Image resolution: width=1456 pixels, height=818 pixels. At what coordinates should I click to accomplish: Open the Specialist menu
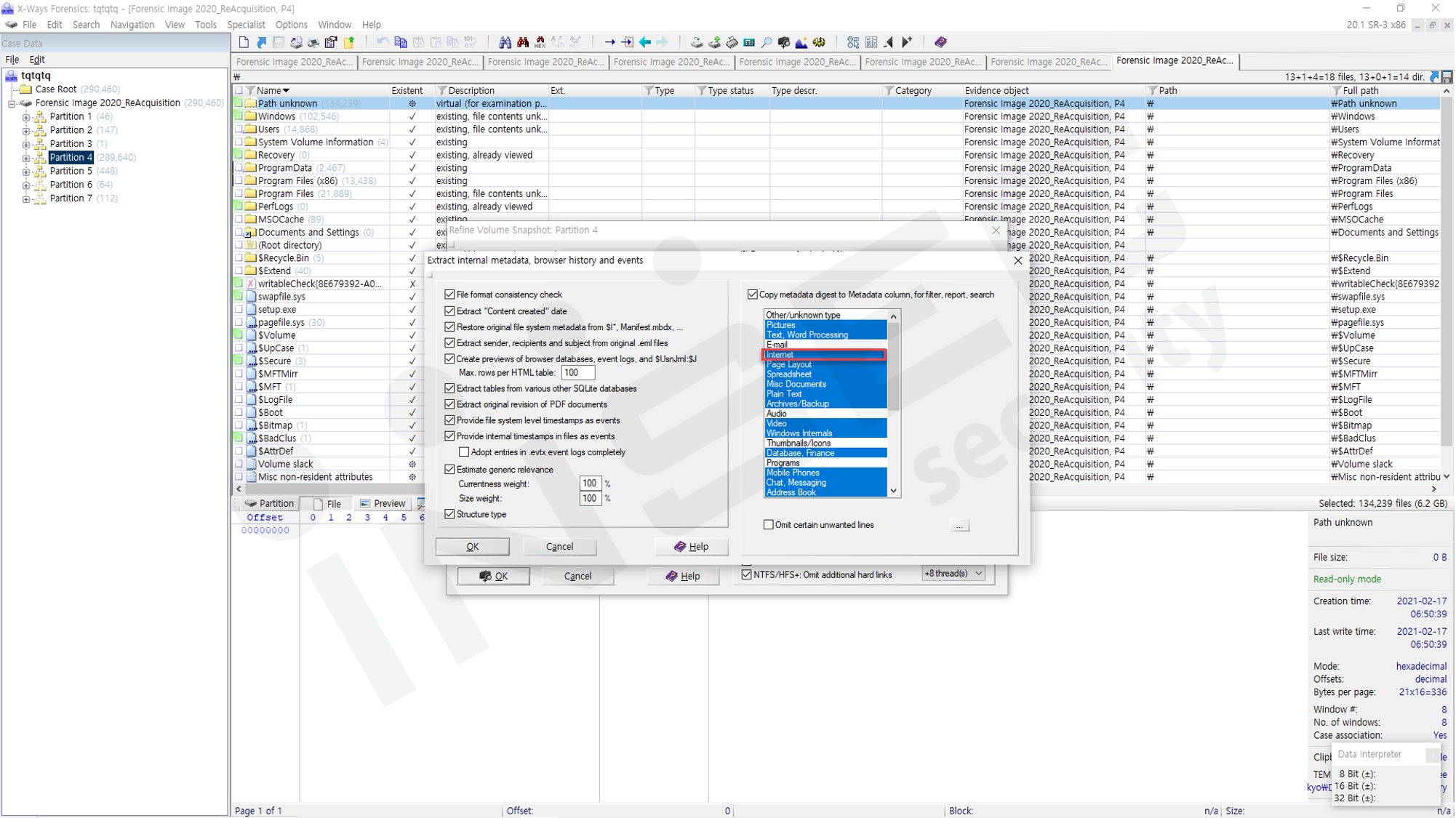246,25
